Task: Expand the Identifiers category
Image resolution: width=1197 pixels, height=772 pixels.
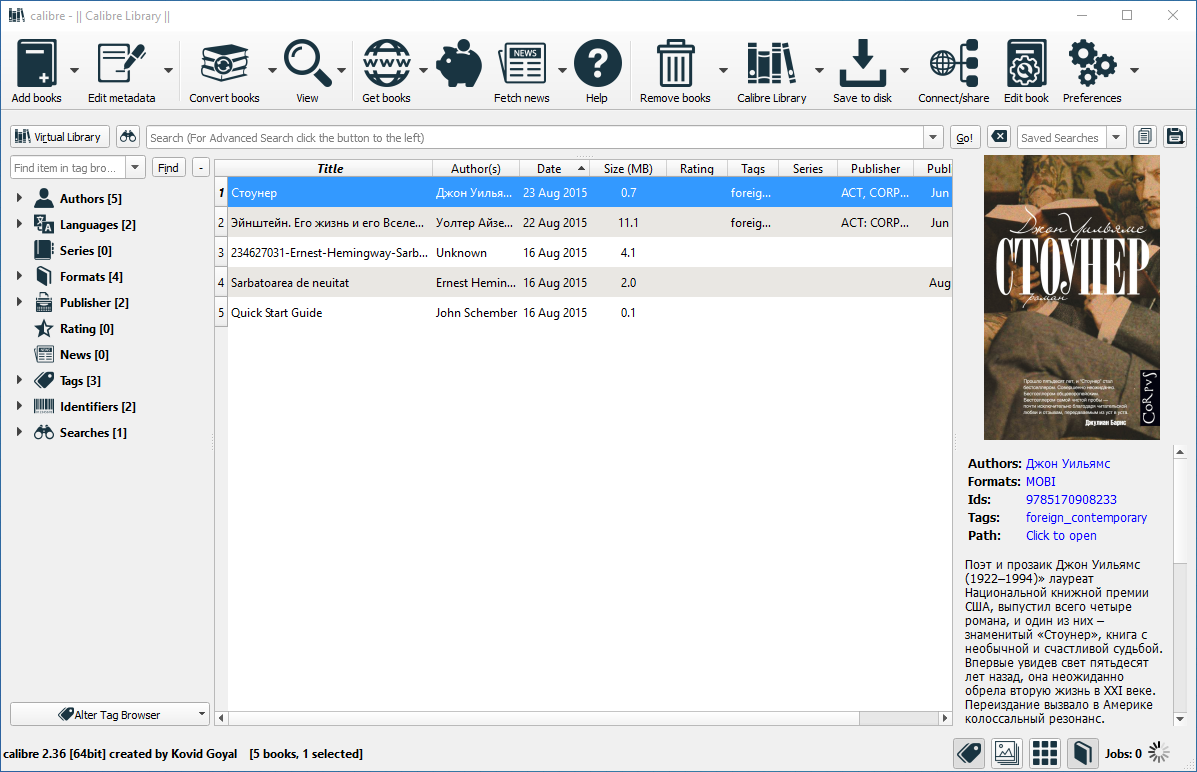Action: (x=19, y=405)
